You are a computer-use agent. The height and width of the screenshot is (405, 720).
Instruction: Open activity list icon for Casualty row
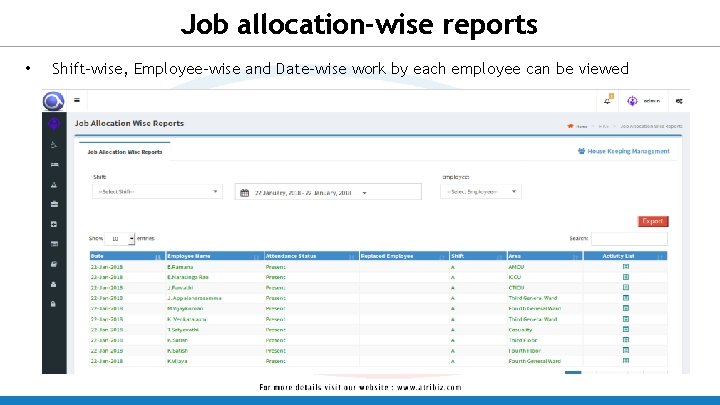point(625,329)
